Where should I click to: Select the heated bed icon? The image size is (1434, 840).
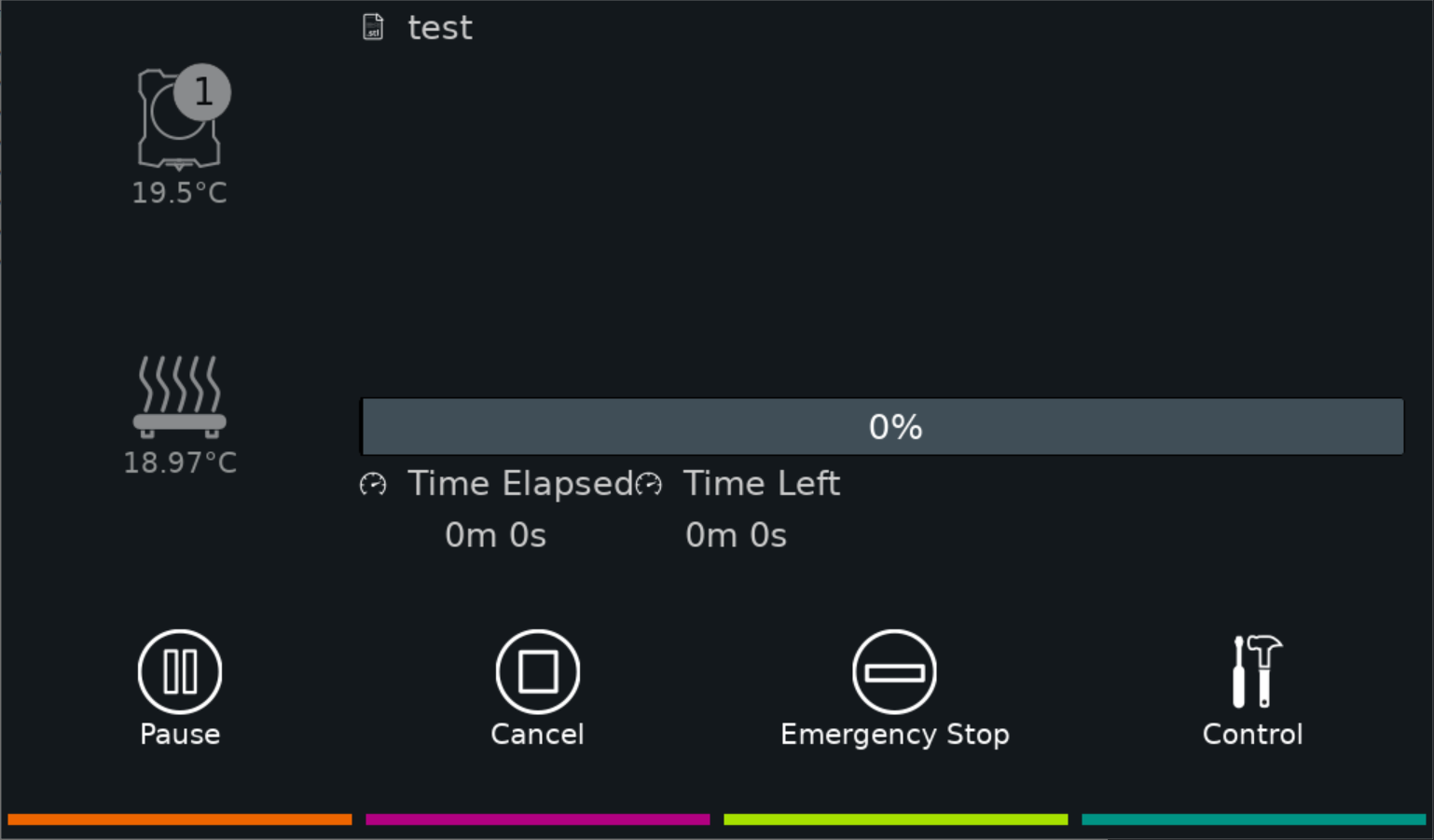click(180, 396)
